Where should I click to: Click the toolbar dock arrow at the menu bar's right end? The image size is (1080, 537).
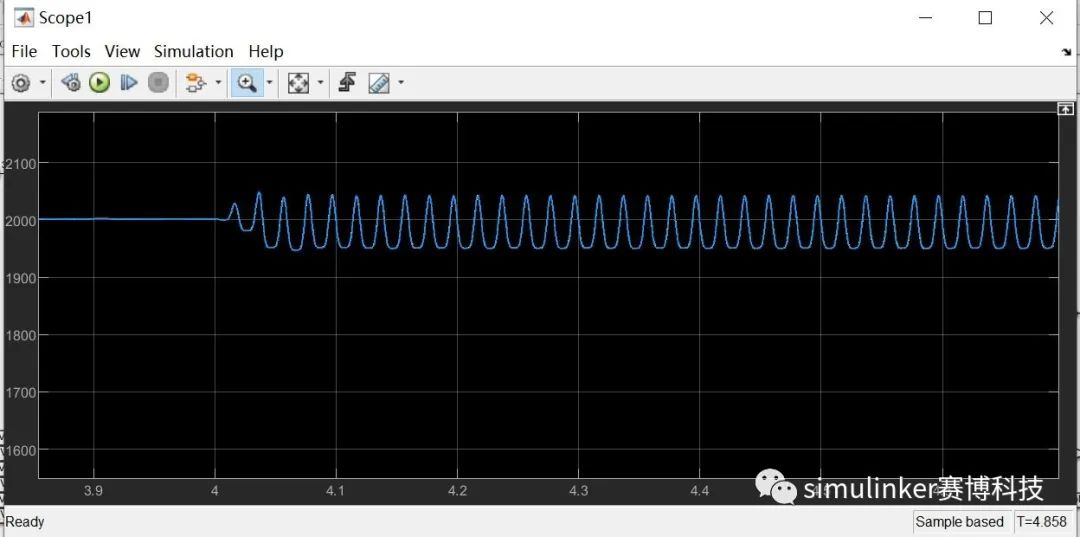click(x=1067, y=52)
